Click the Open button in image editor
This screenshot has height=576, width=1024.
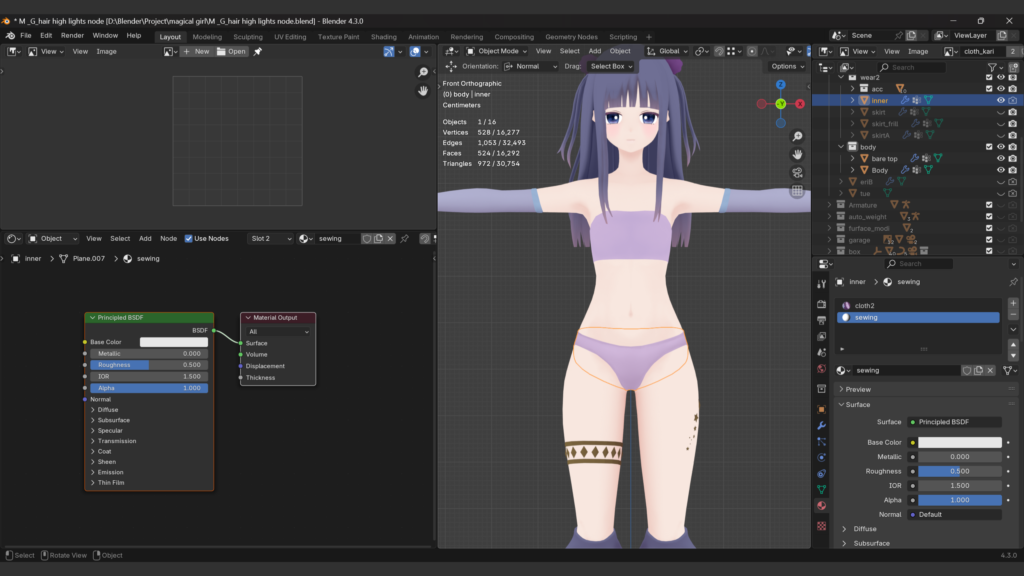pyautogui.click(x=231, y=51)
